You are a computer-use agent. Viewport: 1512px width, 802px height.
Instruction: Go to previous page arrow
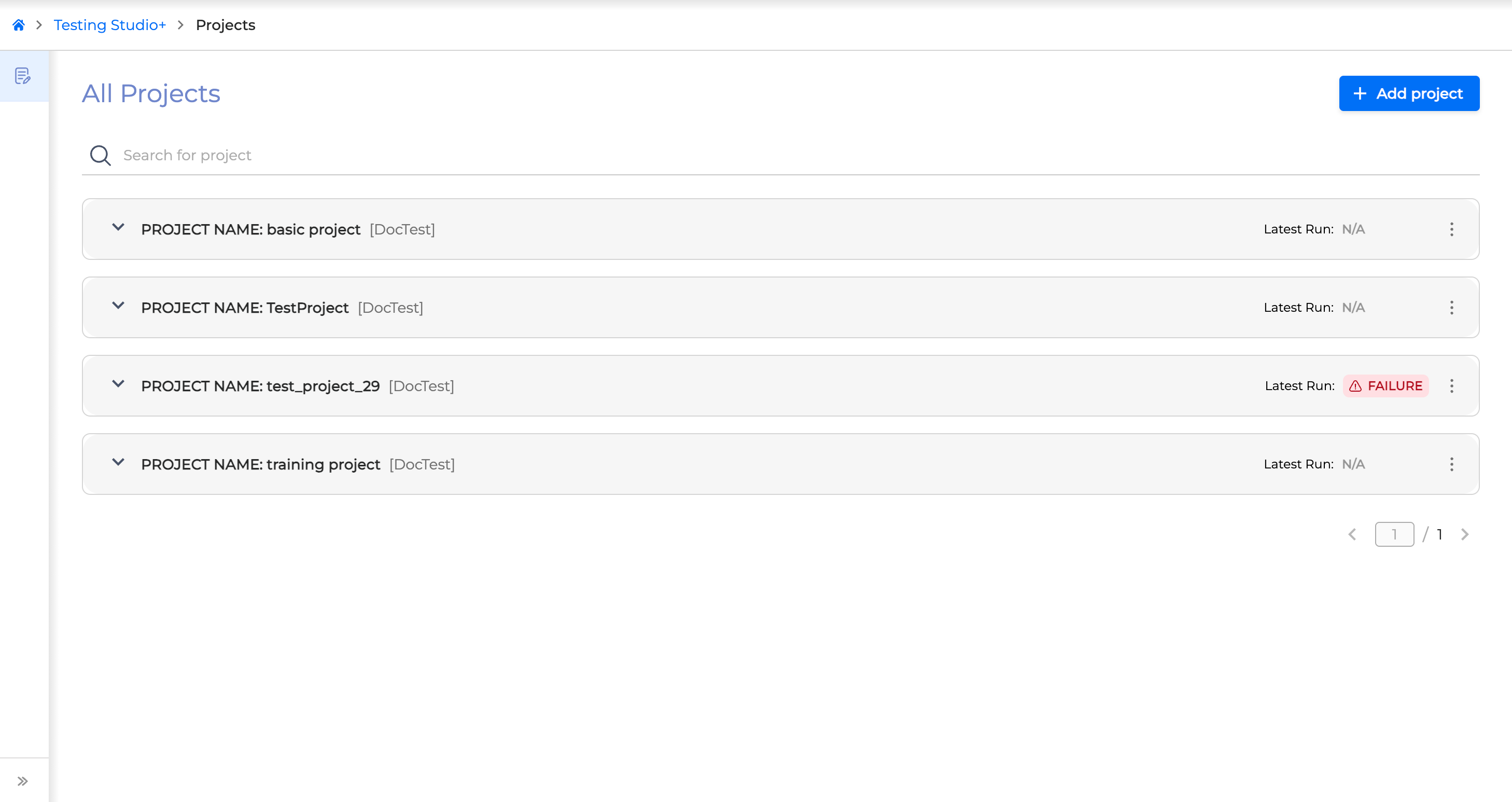pyautogui.click(x=1352, y=534)
